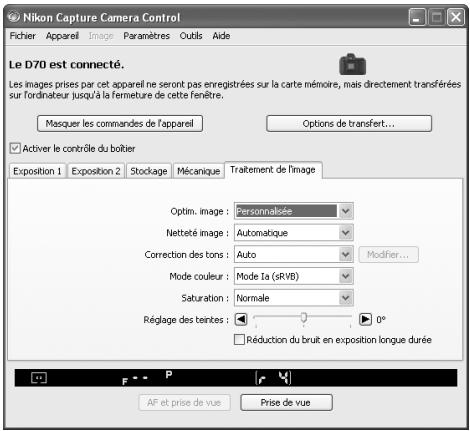Click the F aperture indicator in LCD panel
The width and height of the screenshot is (470, 431).
[135, 380]
